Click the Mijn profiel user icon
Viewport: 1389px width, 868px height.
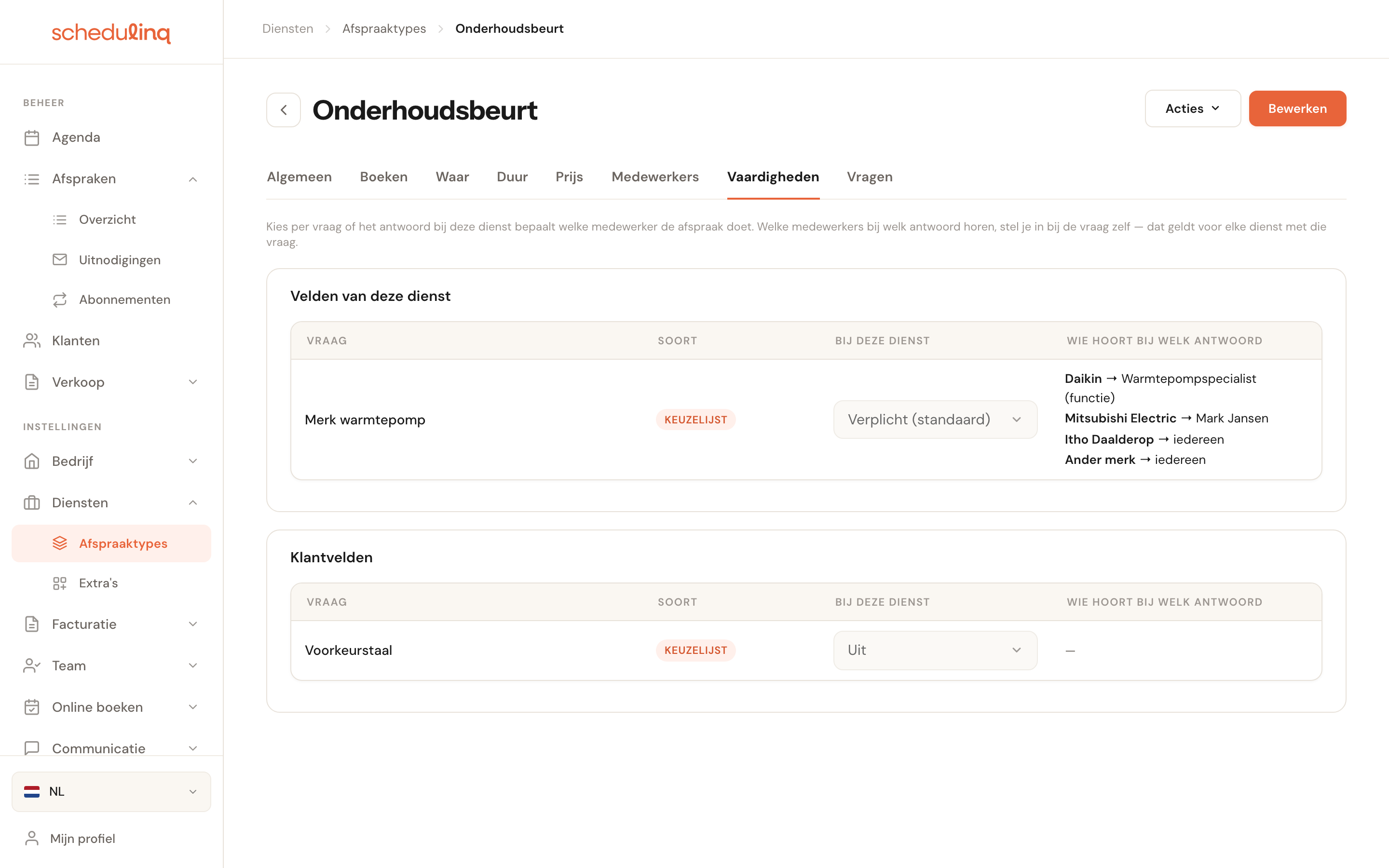tap(31, 838)
